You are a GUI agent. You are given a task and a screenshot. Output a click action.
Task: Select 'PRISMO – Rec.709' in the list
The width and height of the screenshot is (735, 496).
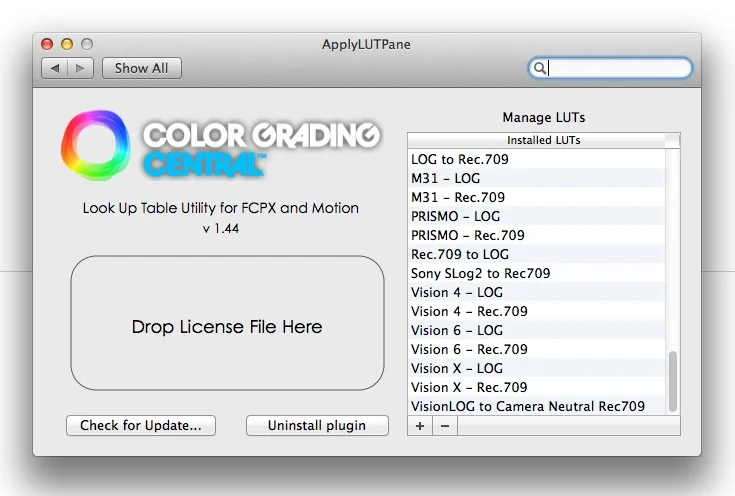click(536, 235)
